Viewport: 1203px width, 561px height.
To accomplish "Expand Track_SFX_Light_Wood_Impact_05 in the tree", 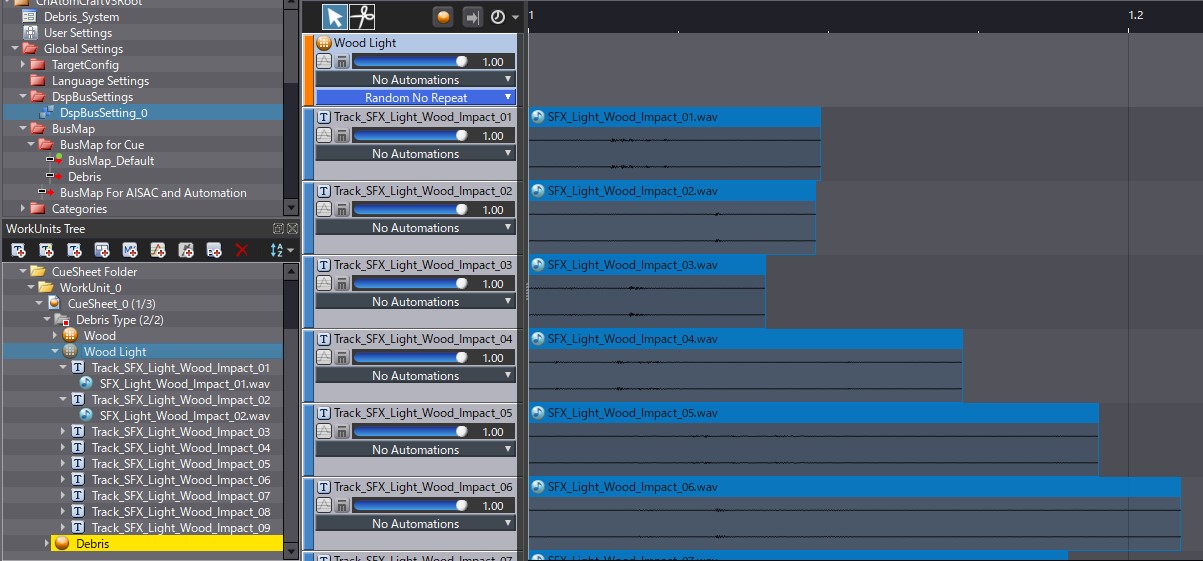I will pos(63,464).
